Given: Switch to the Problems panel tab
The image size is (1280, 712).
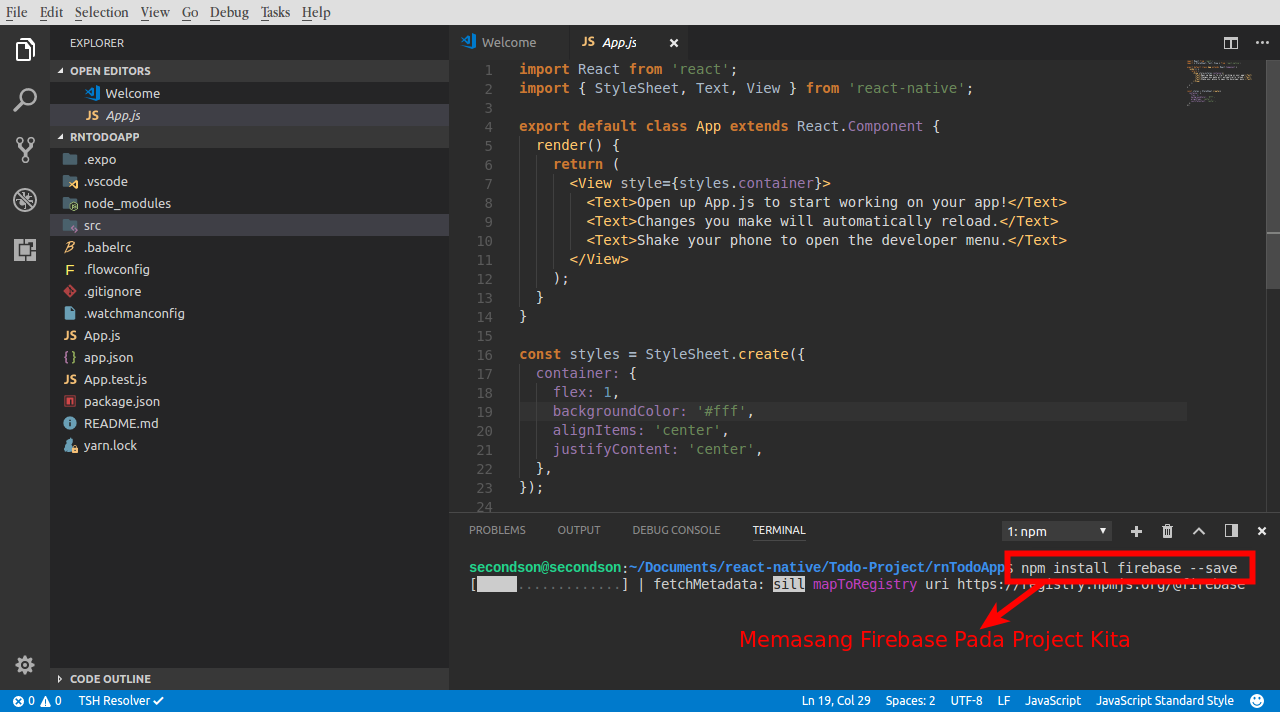Looking at the screenshot, I should click(x=497, y=530).
